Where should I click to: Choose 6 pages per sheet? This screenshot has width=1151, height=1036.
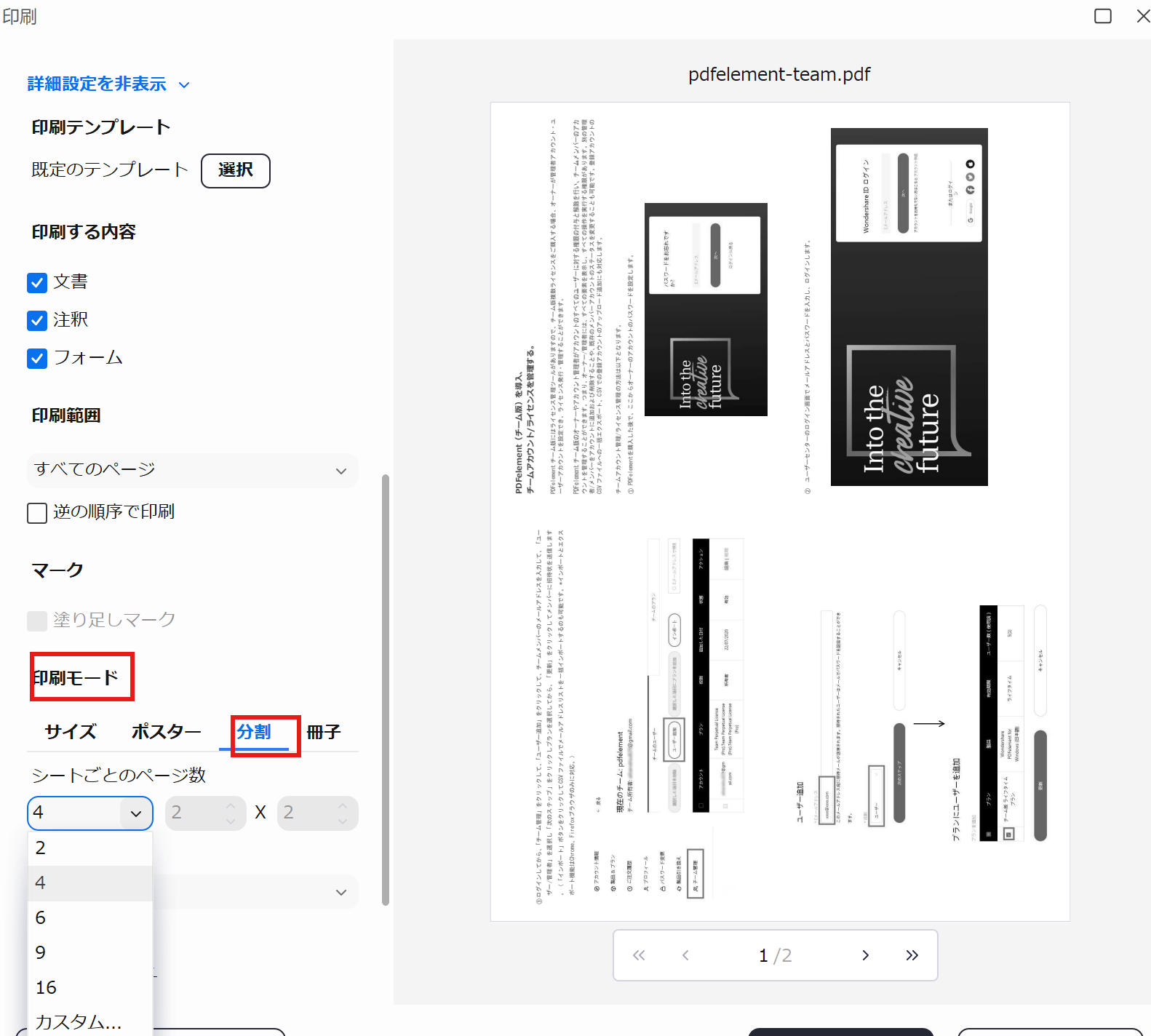point(90,918)
